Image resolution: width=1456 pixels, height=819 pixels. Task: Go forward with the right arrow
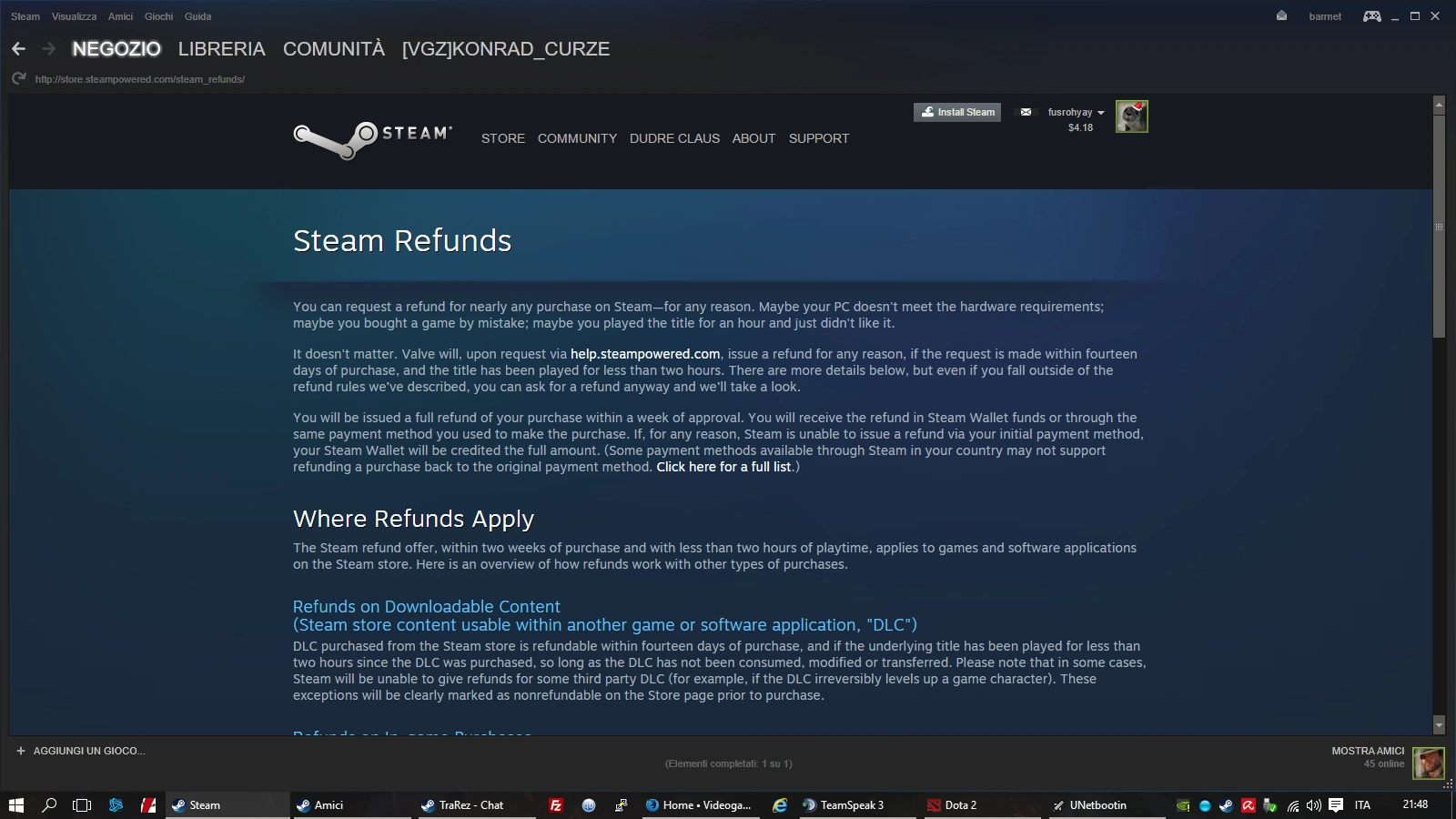click(x=49, y=48)
